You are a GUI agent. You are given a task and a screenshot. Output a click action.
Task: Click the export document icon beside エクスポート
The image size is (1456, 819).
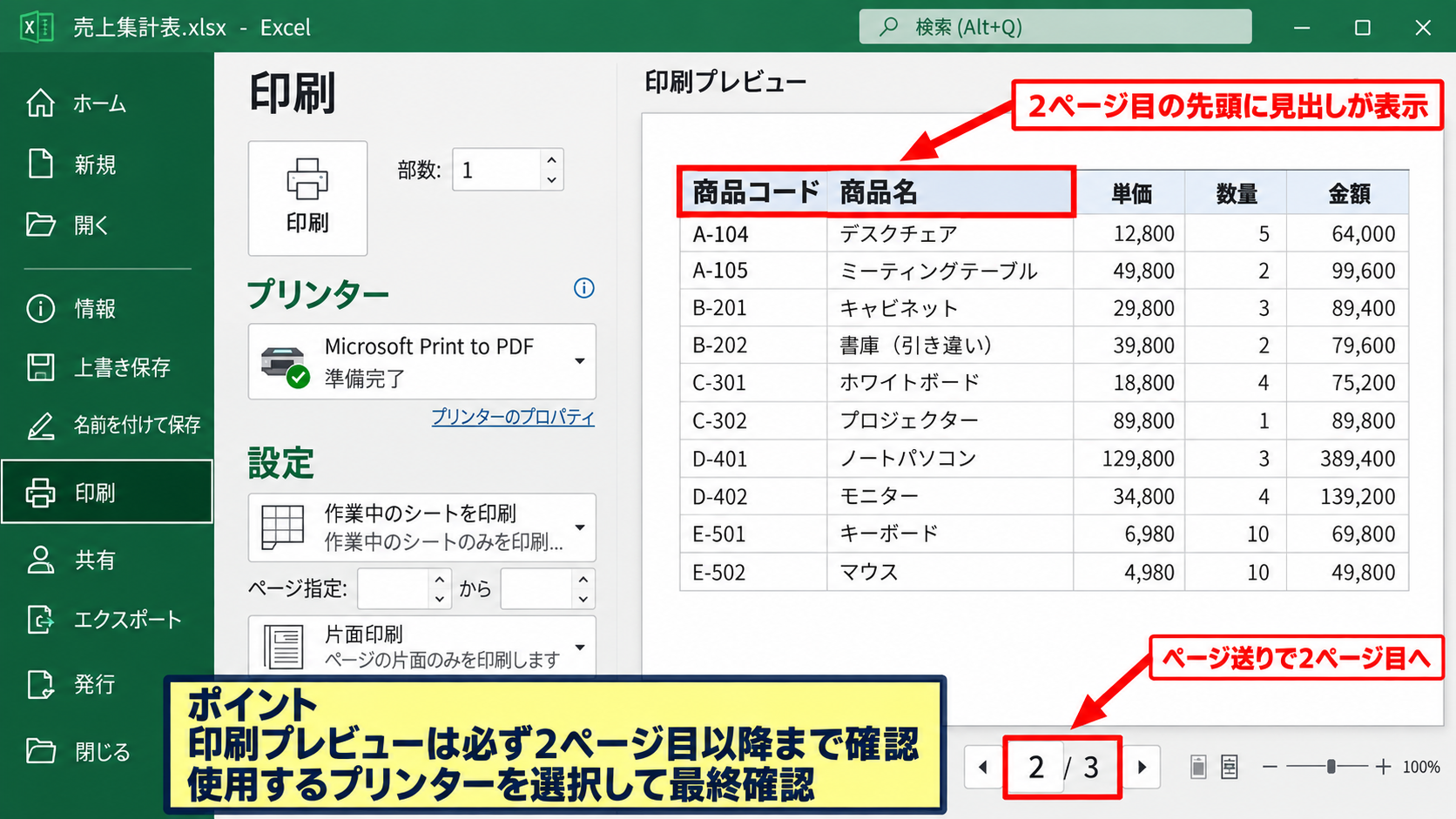[x=40, y=620]
